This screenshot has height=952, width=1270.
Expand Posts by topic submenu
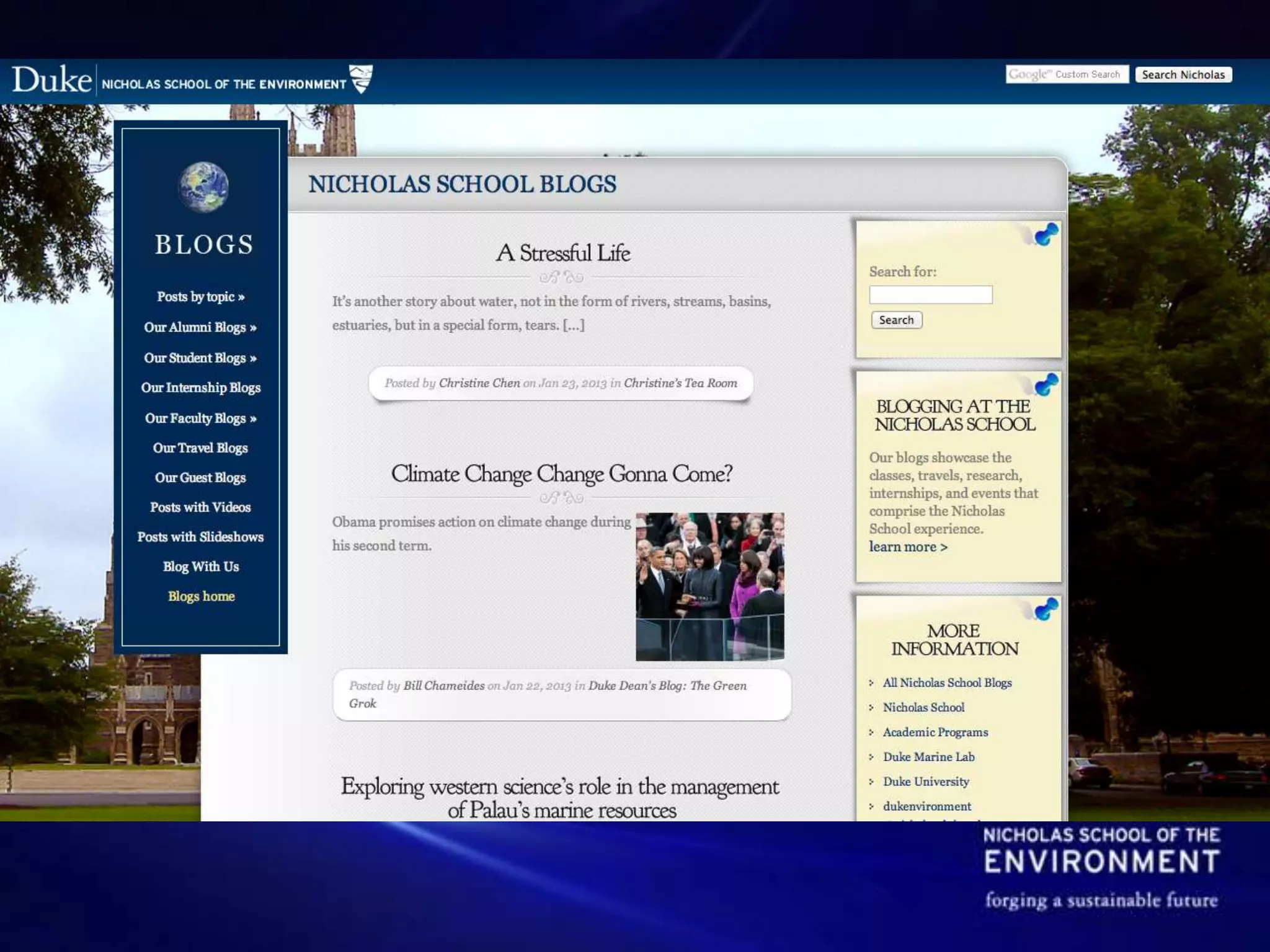coord(200,297)
